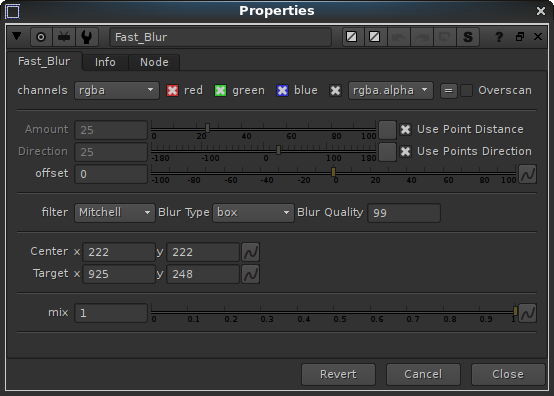The image size is (554, 396).
Task: Toggle the green channel checkbox
Action: coord(220,91)
